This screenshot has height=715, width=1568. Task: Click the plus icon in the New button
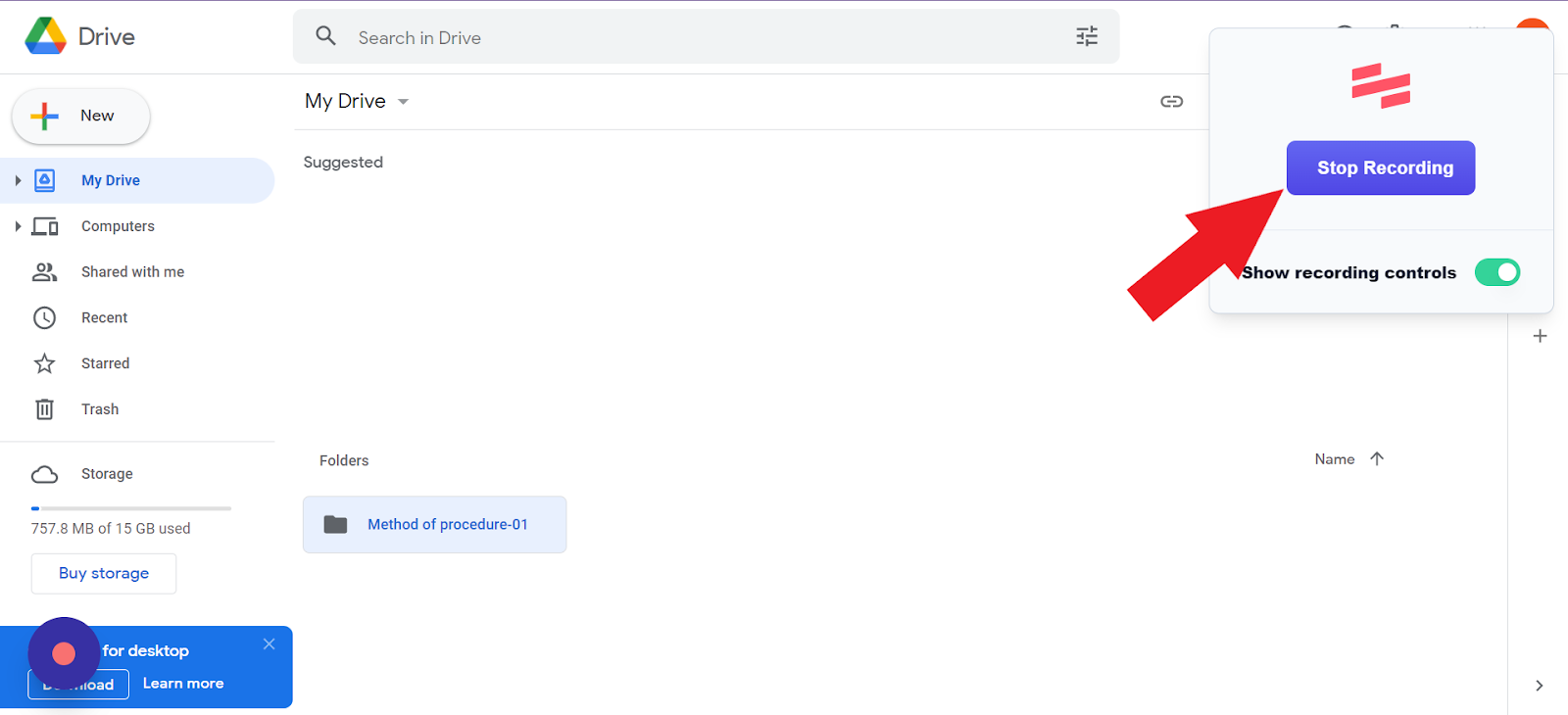tap(44, 116)
